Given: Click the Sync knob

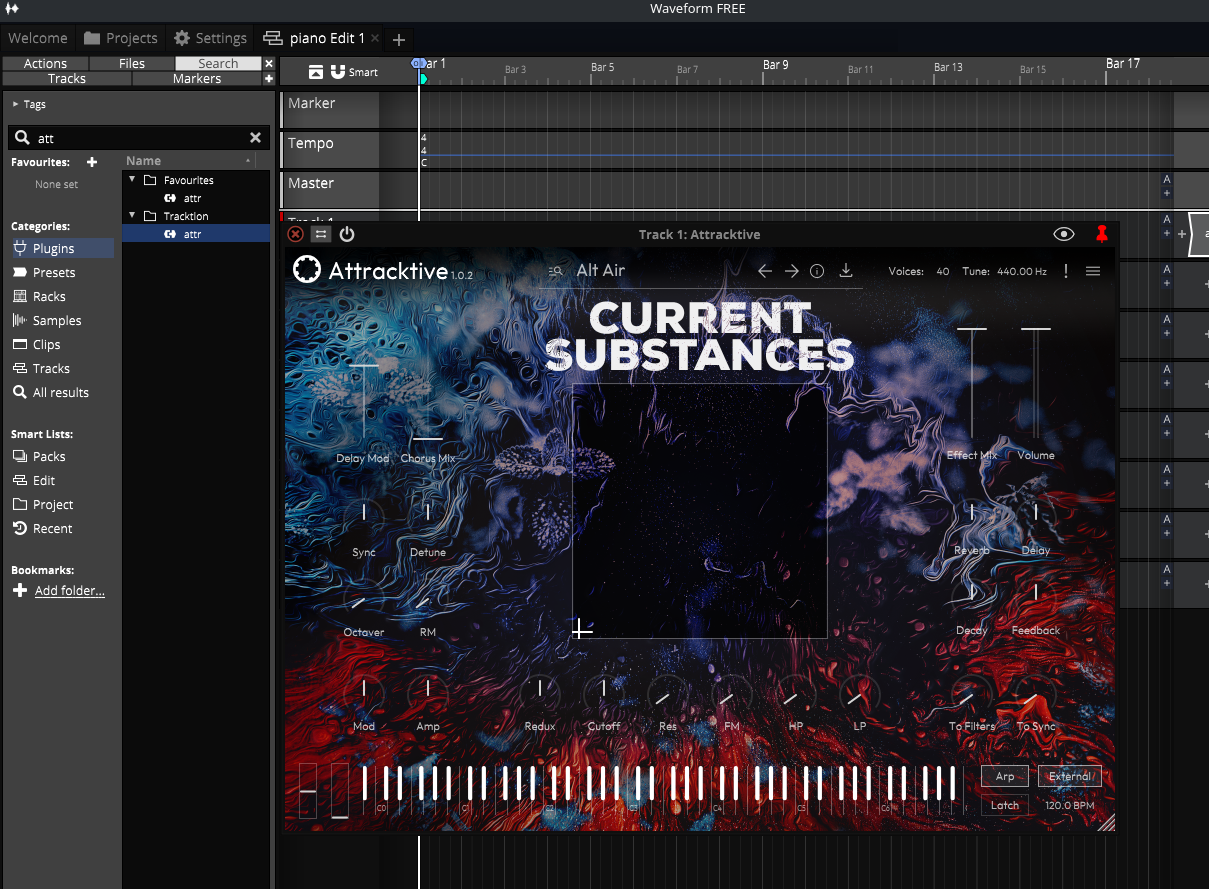Looking at the screenshot, I should [364, 514].
